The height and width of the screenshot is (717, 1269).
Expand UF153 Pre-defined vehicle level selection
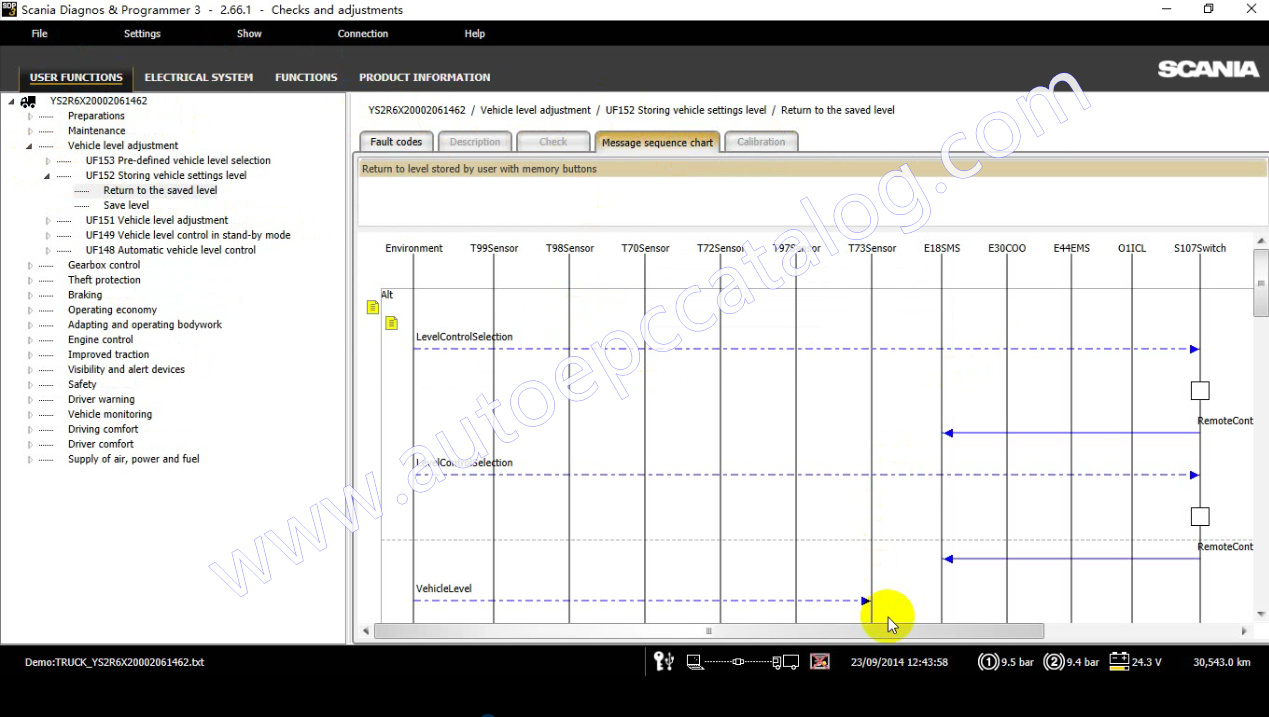[x=47, y=161]
